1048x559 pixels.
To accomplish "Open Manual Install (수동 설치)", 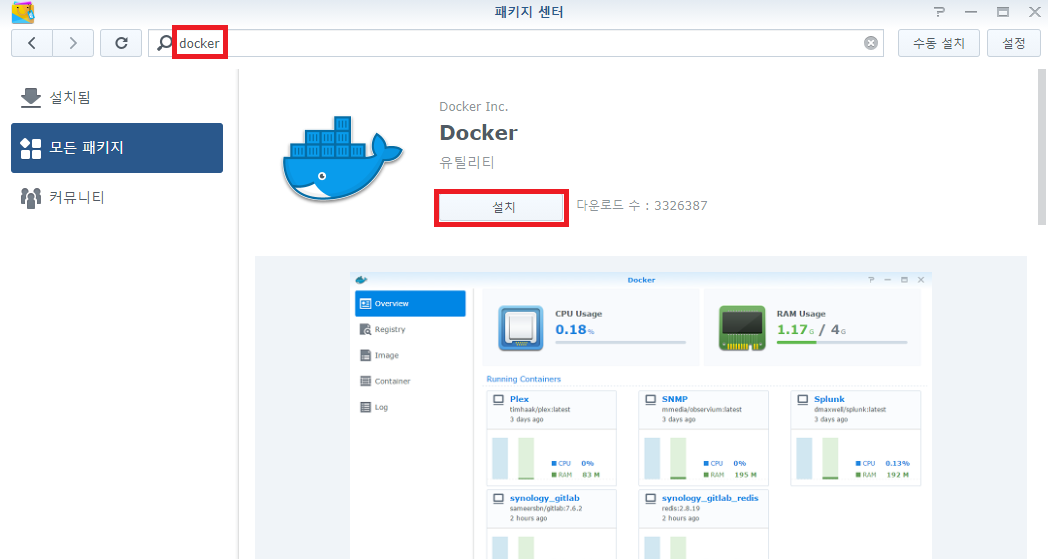I will (x=938, y=43).
